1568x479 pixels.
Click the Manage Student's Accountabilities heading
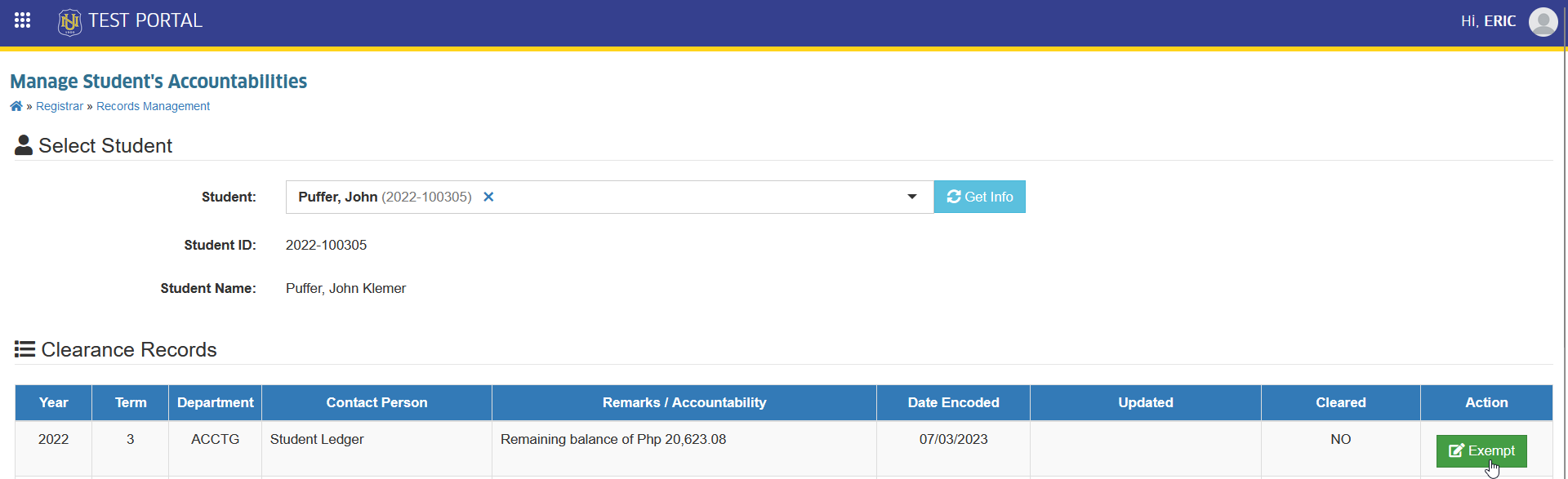pos(158,82)
